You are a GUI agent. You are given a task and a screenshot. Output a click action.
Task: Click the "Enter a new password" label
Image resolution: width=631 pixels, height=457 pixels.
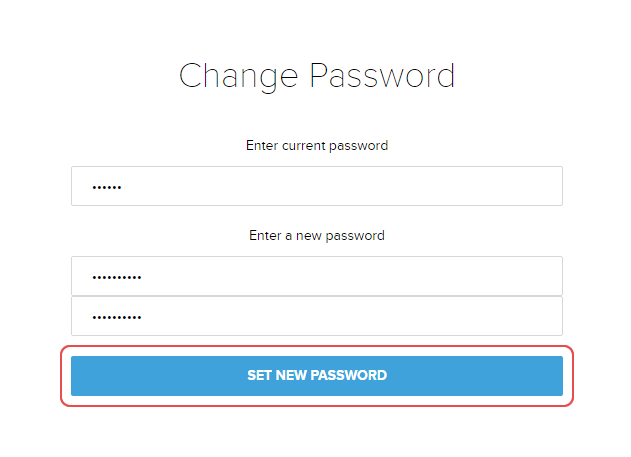[316, 236]
